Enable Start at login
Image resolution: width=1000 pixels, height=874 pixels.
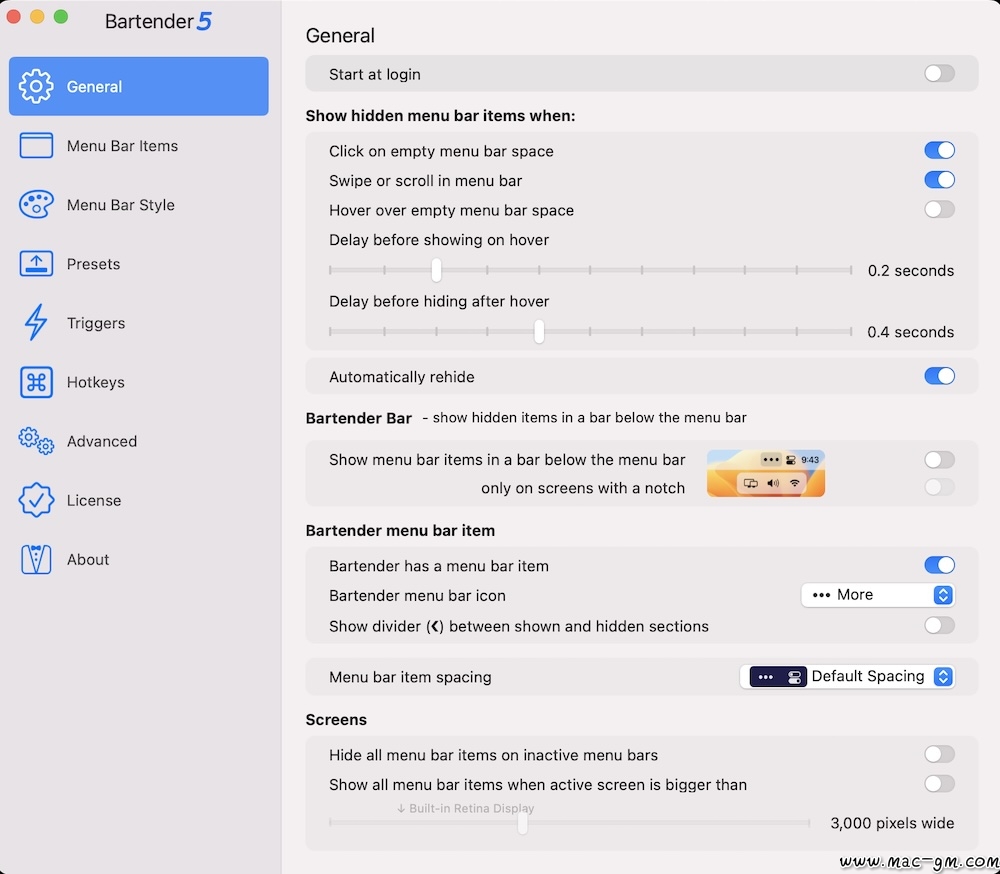click(939, 73)
